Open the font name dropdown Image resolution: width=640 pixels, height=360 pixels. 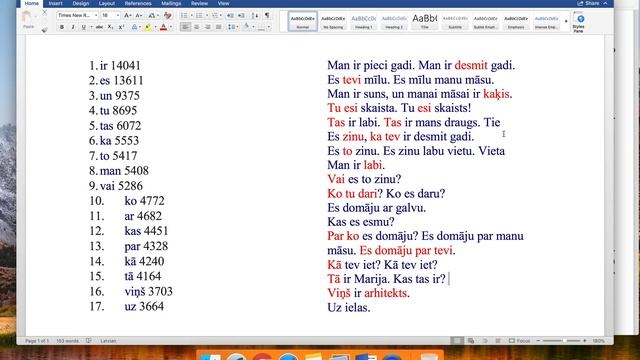96,16
